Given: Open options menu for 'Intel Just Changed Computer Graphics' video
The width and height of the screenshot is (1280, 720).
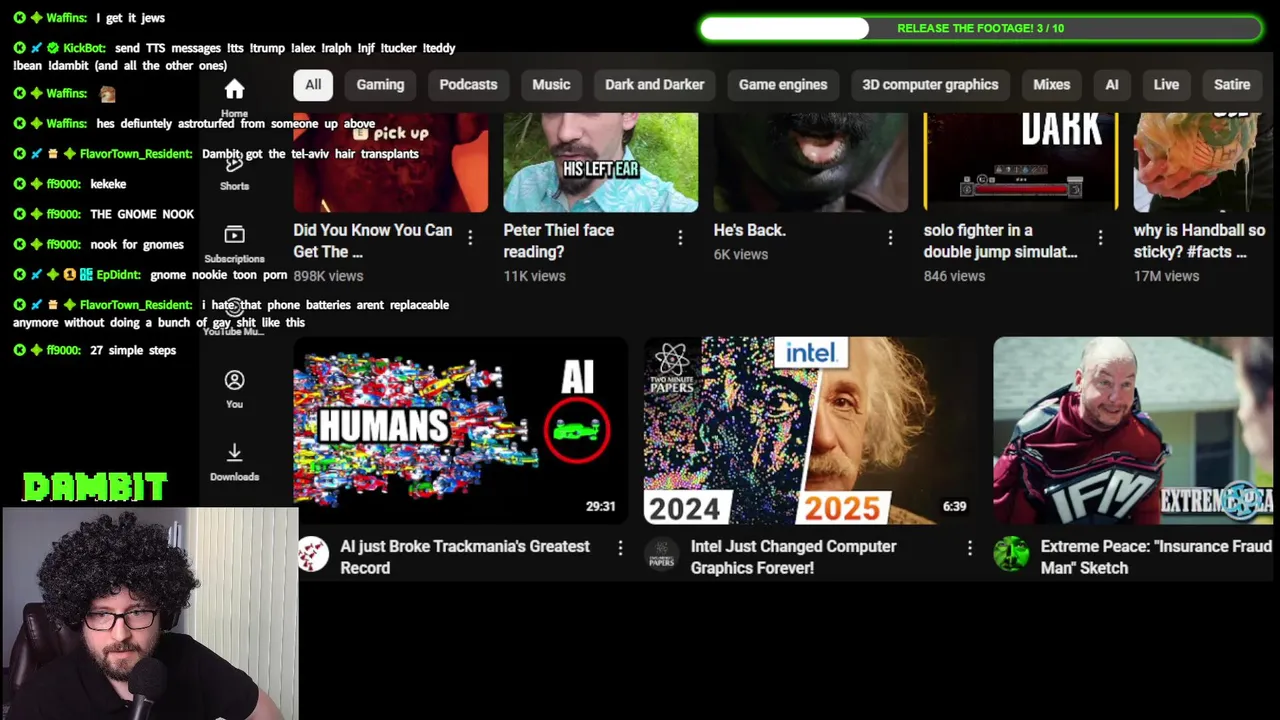Looking at the screenshot, I should click(969, 548).
